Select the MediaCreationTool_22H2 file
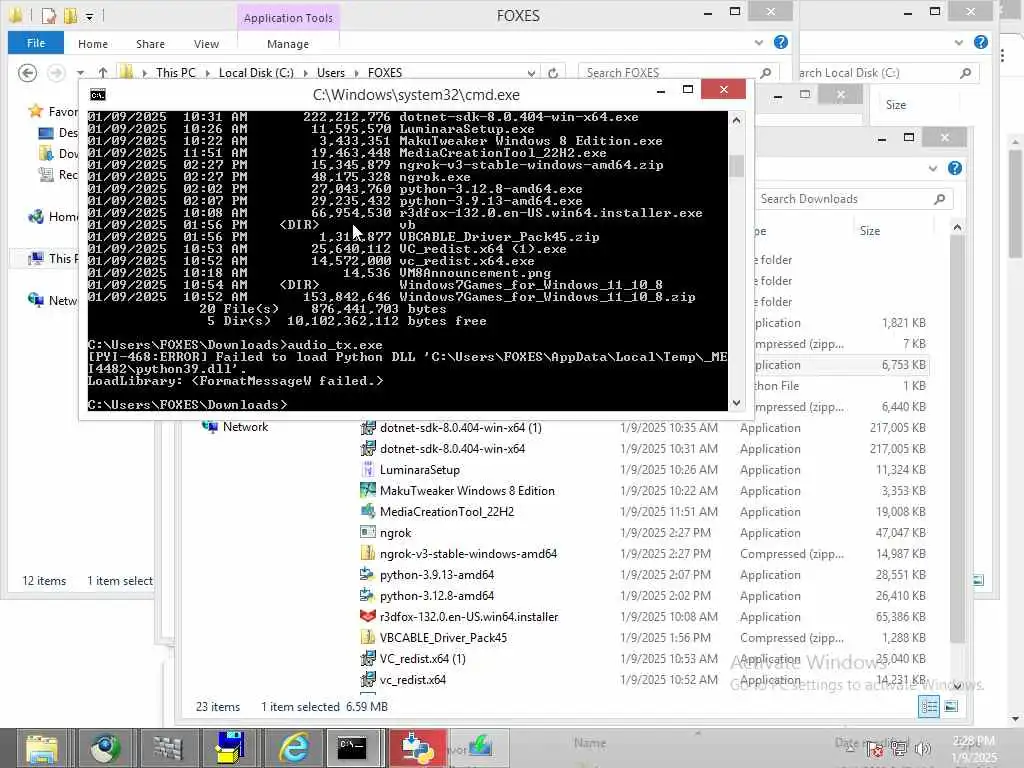The height and width of the screenshot is (768, 1024). (447, 511)
